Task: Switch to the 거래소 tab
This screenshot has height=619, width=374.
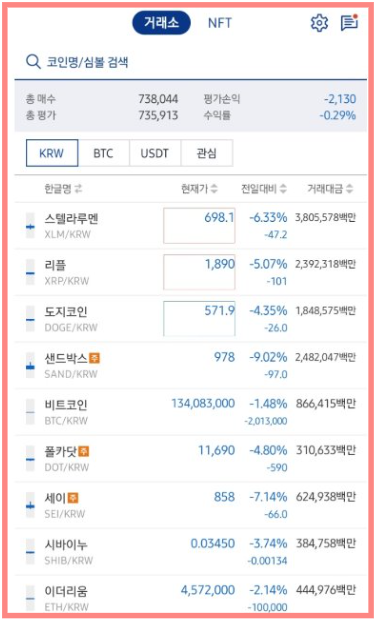Action: 161,23
